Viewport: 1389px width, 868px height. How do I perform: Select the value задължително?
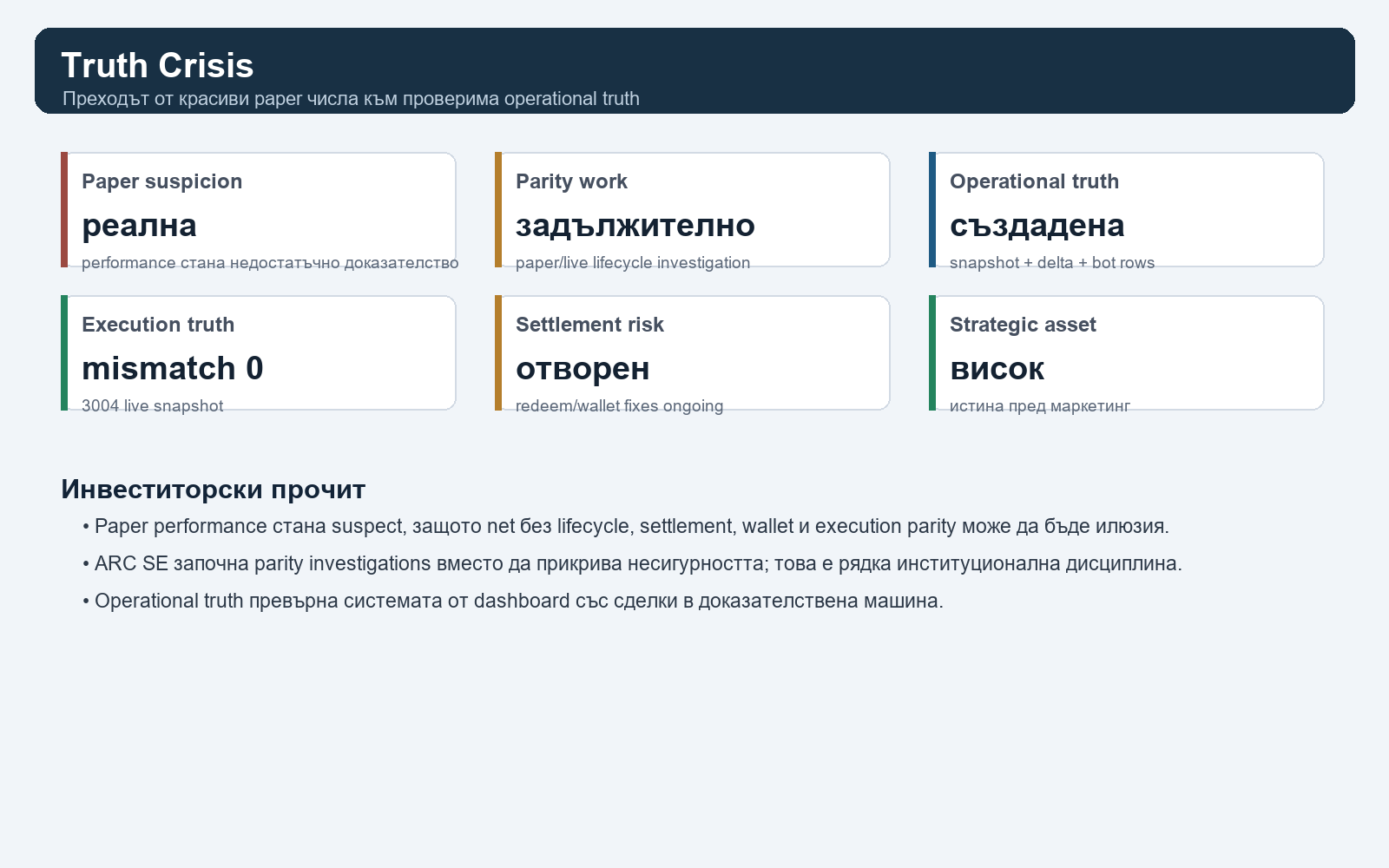click(635, 226)
